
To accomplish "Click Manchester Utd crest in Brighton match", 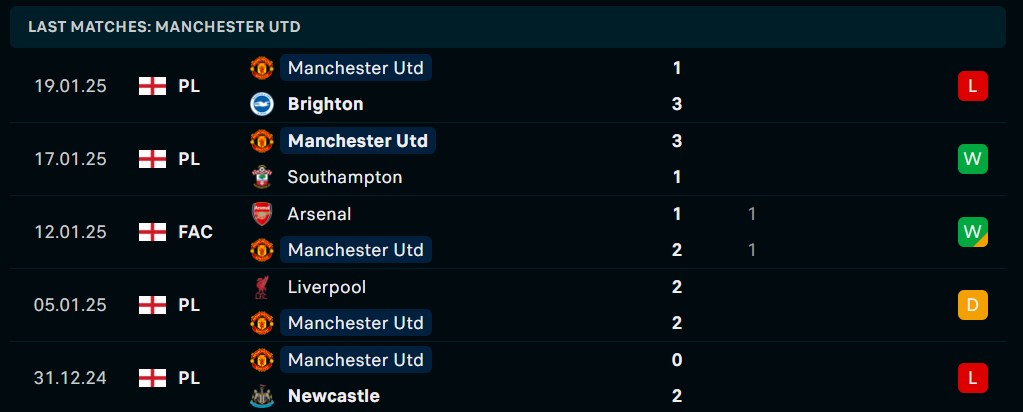I will (262, 68).
